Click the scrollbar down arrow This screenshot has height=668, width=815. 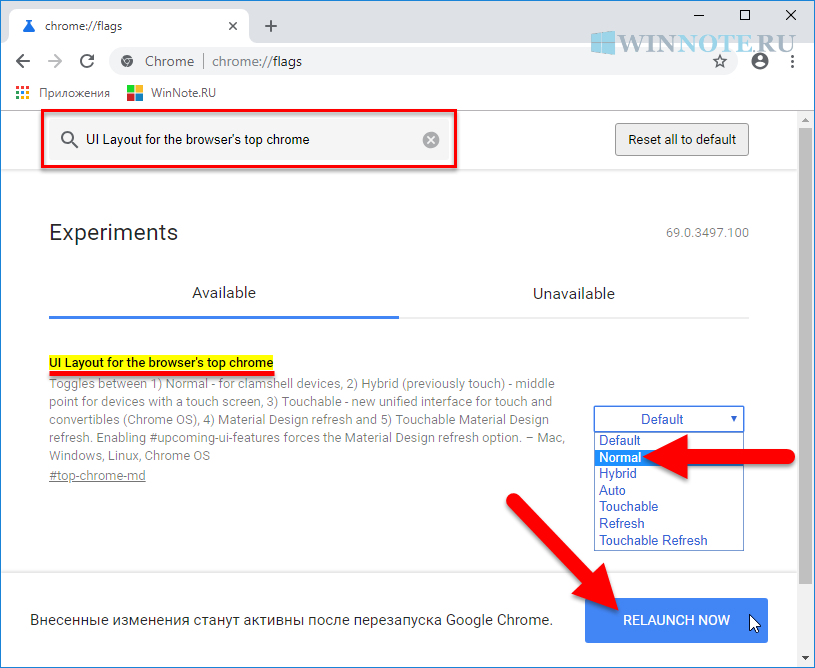coord(806,659)
